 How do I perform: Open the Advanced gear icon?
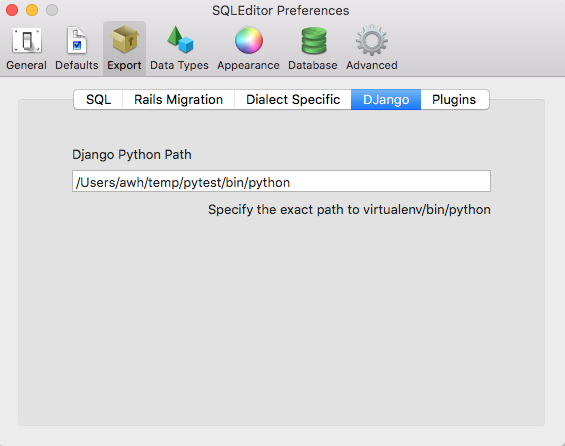pos(372,40)
